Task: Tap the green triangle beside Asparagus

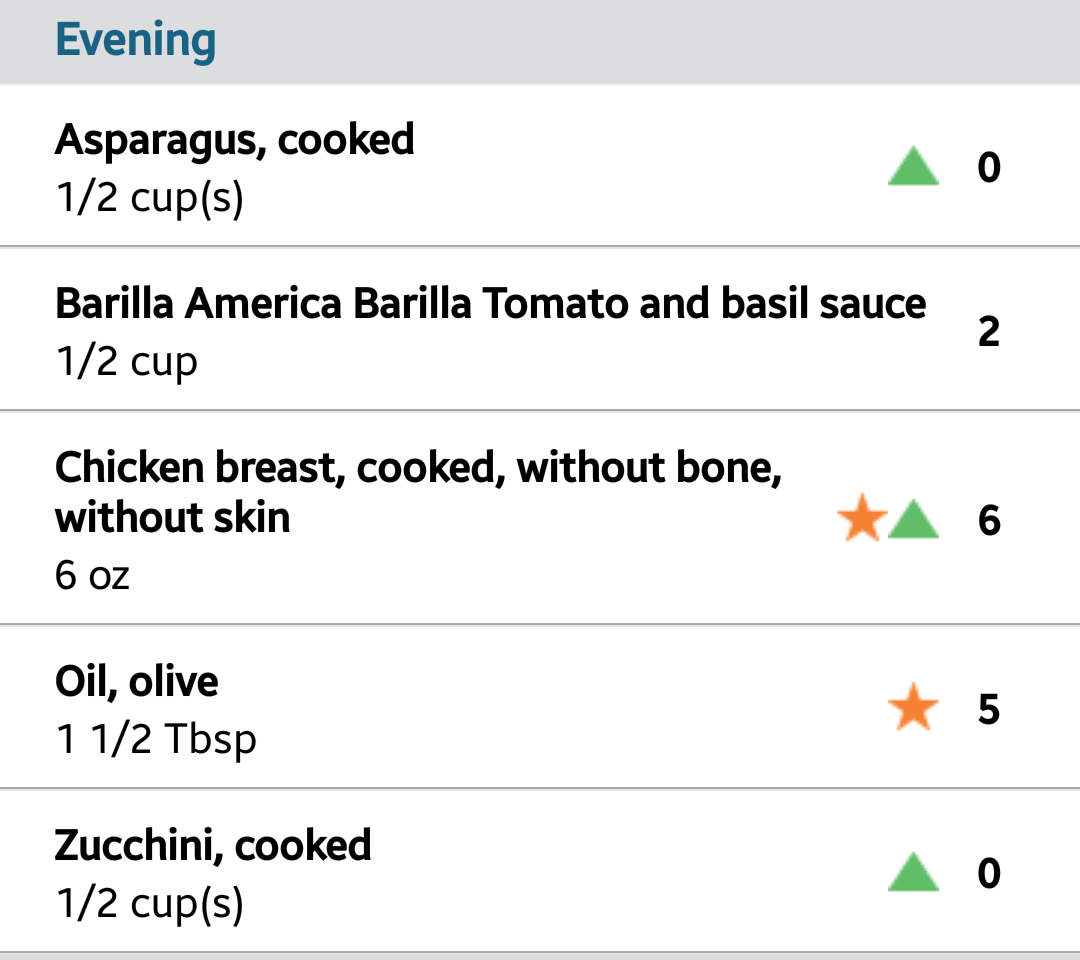Action: 913,167
